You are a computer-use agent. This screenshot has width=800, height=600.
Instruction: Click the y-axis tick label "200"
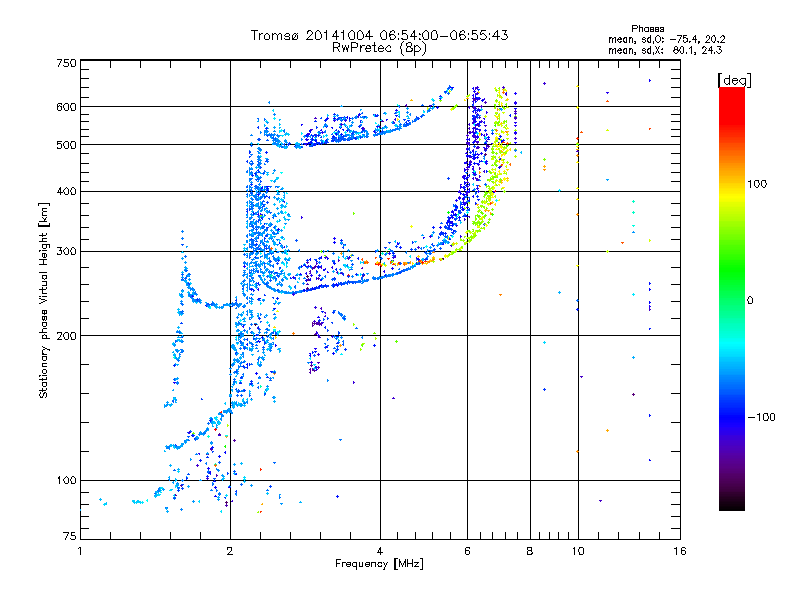pos(66,336)
